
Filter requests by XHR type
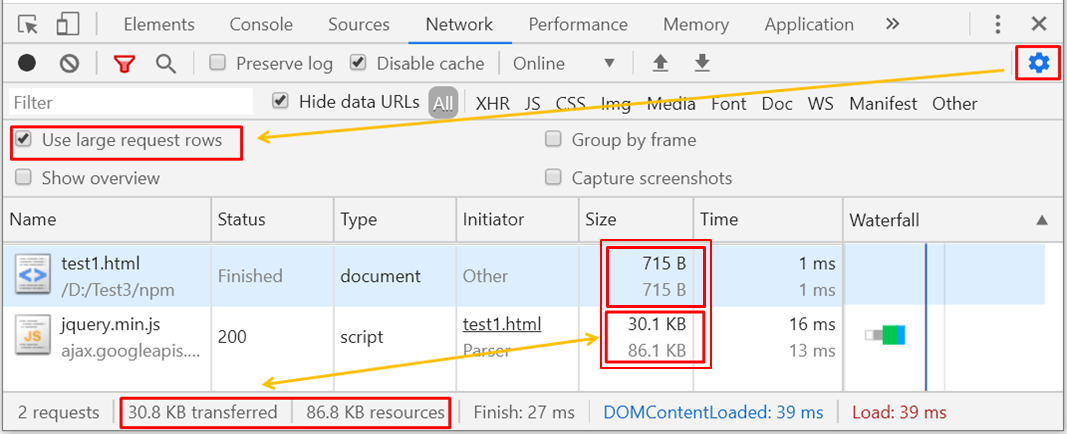point(492,103)
